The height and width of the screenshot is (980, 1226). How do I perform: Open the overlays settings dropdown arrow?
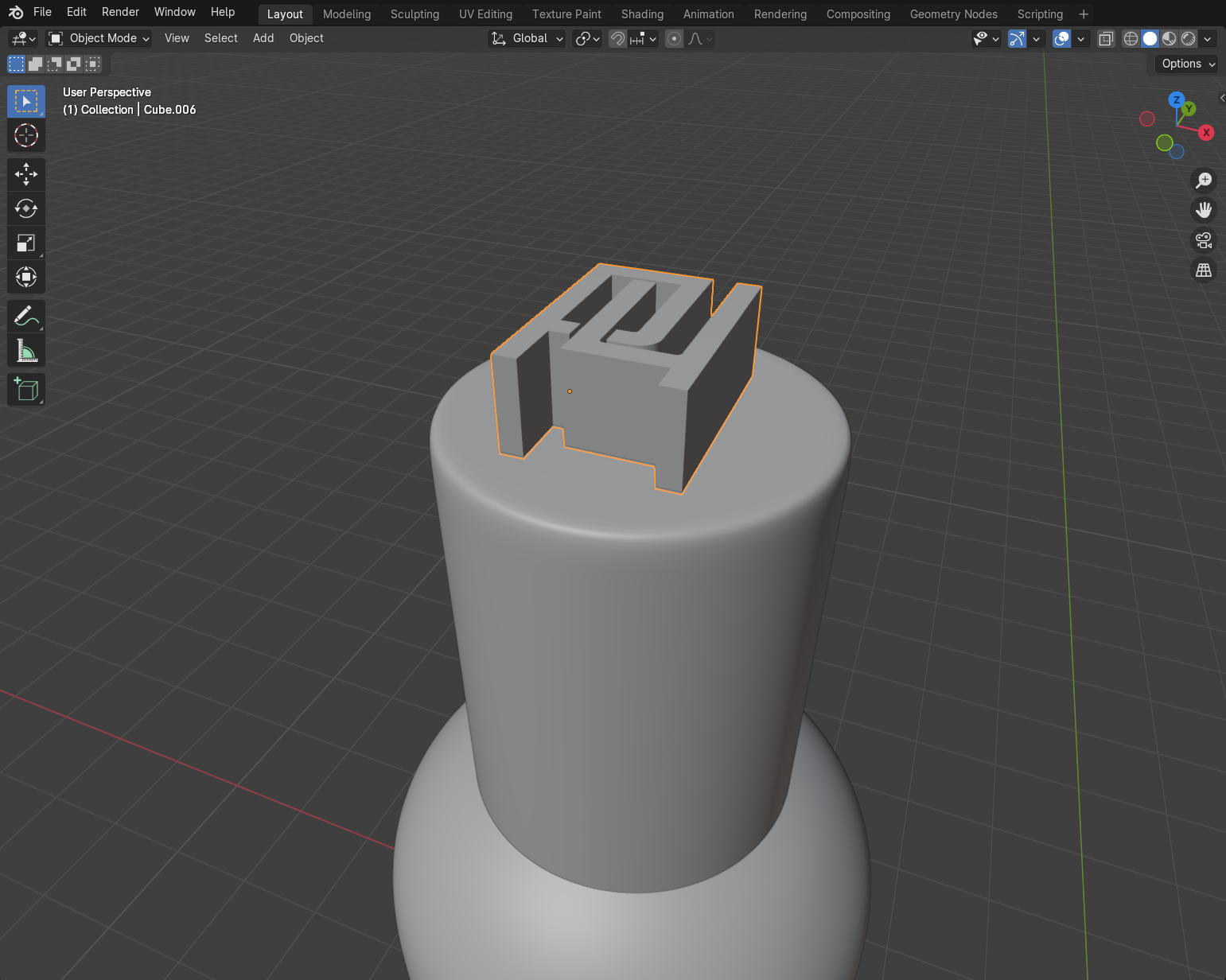tap(1080, 38)
